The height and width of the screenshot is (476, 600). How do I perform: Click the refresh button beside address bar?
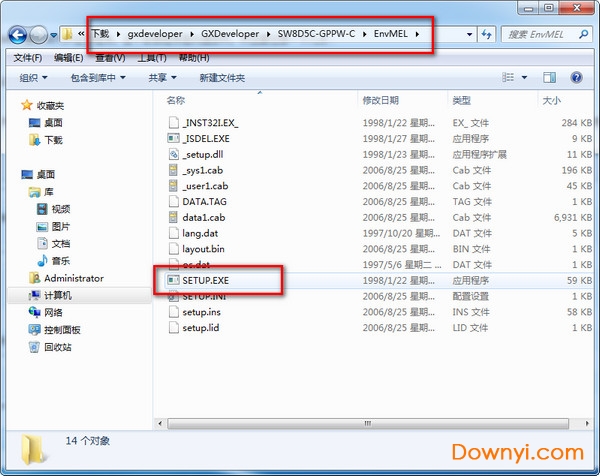coord(486,34)
